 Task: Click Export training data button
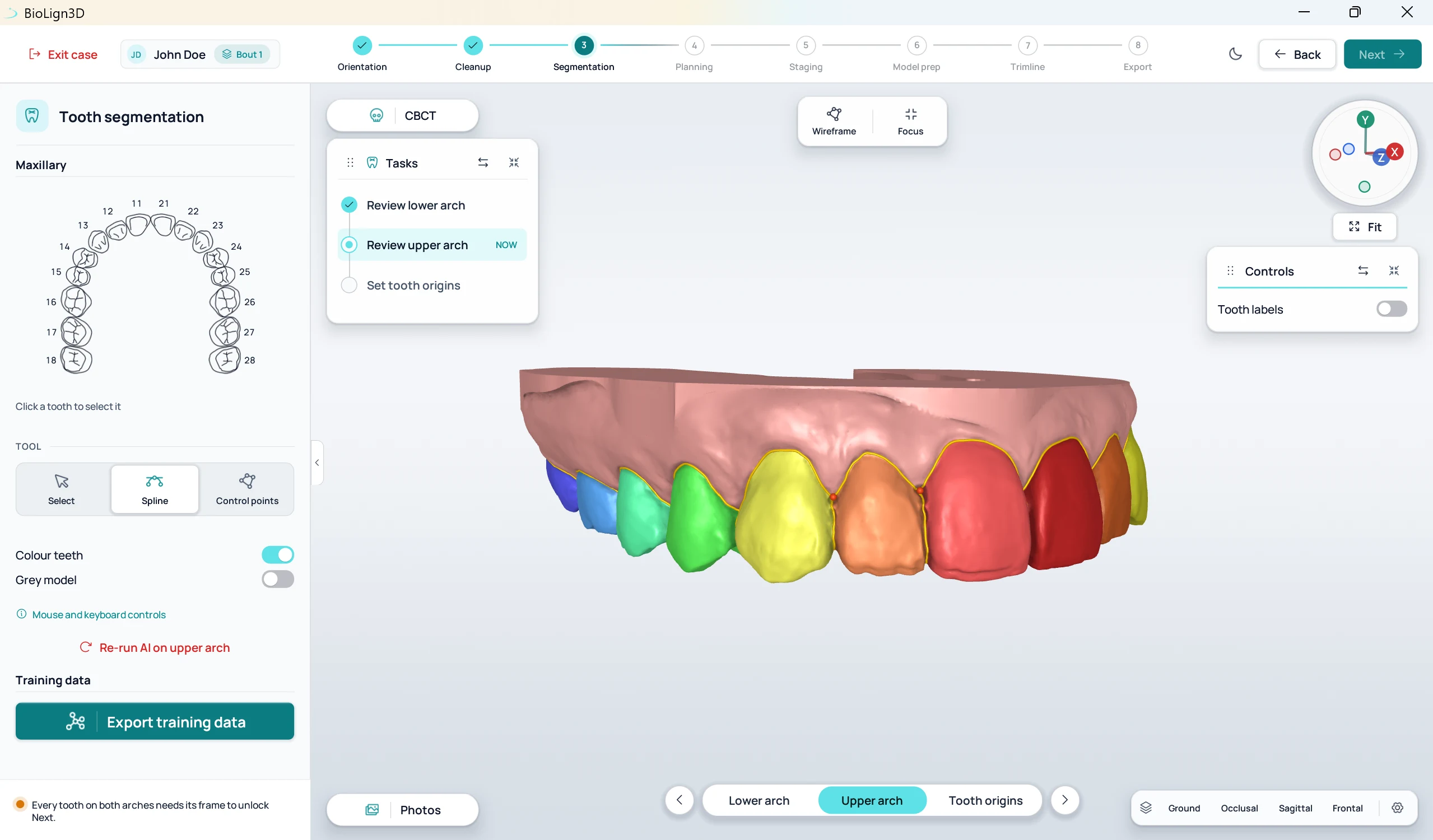coord(155,721)
